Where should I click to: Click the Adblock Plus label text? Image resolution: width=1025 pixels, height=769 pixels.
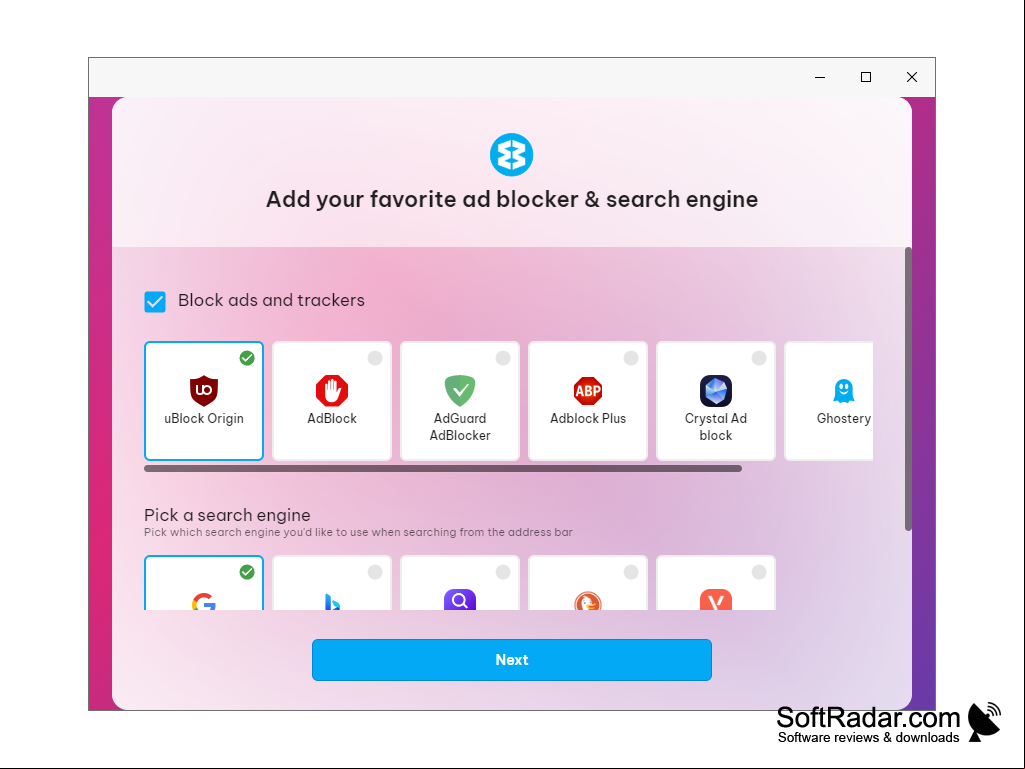[x=588, y=419]
